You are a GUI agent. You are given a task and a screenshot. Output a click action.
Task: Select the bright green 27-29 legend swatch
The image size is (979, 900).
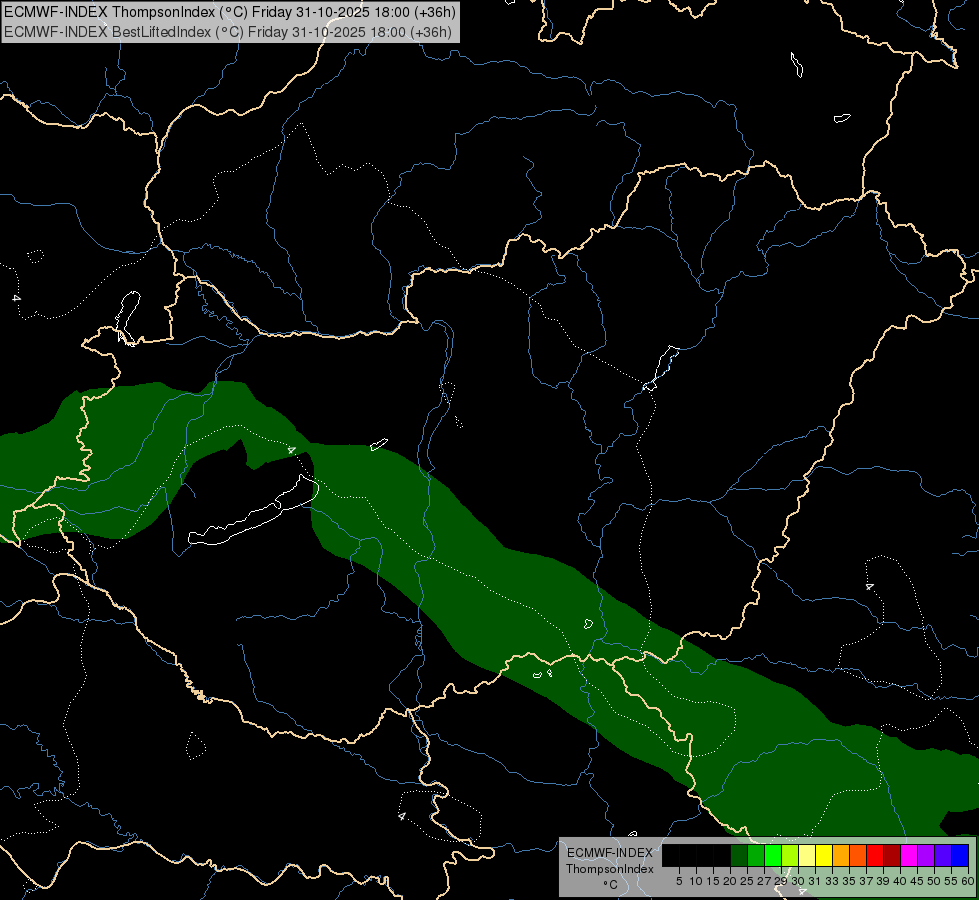click(773, 855)
